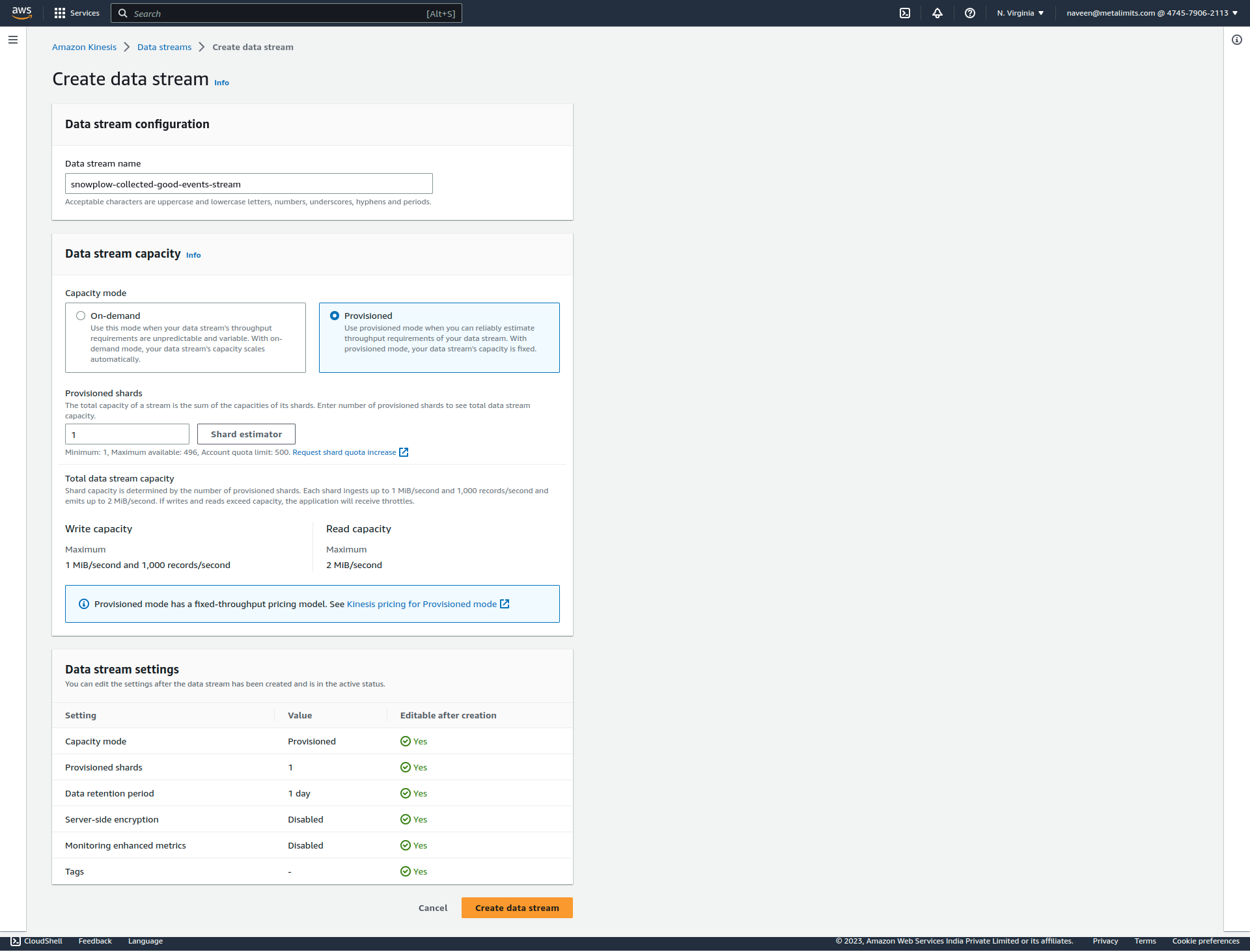This screenshot has height=952, width=1250.
Task: Open the notifications bell
Action: [x=937, y=13]
